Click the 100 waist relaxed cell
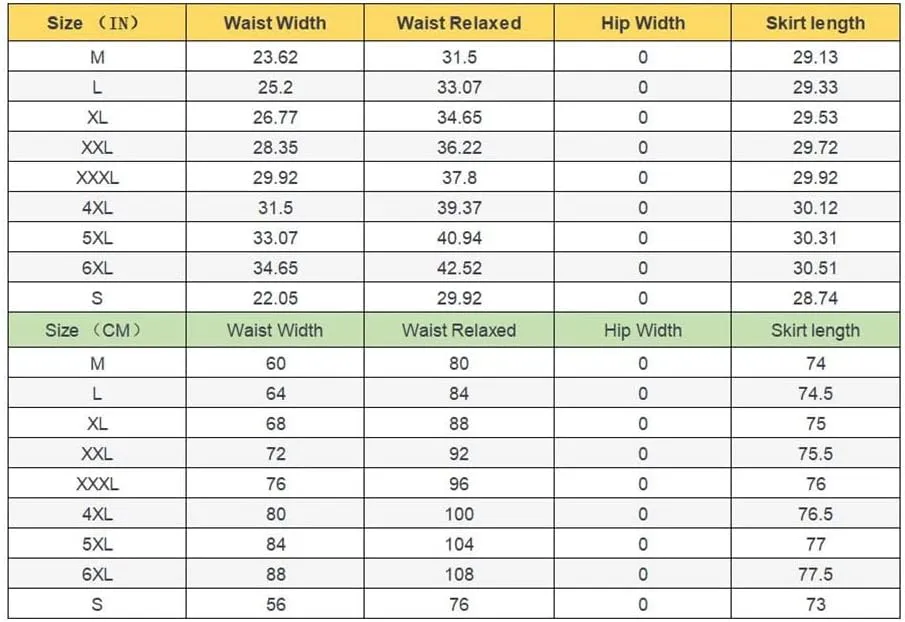 [x=459, y=514]
